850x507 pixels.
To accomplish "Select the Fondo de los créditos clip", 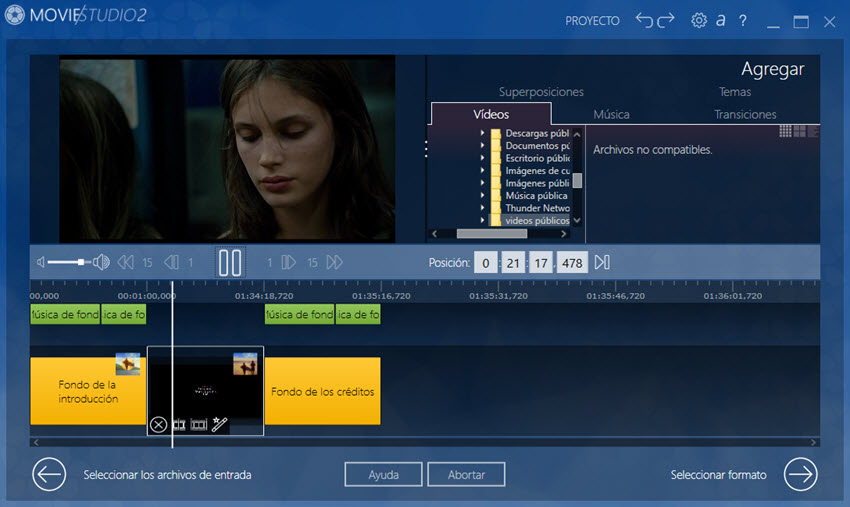I will point(323,391).
